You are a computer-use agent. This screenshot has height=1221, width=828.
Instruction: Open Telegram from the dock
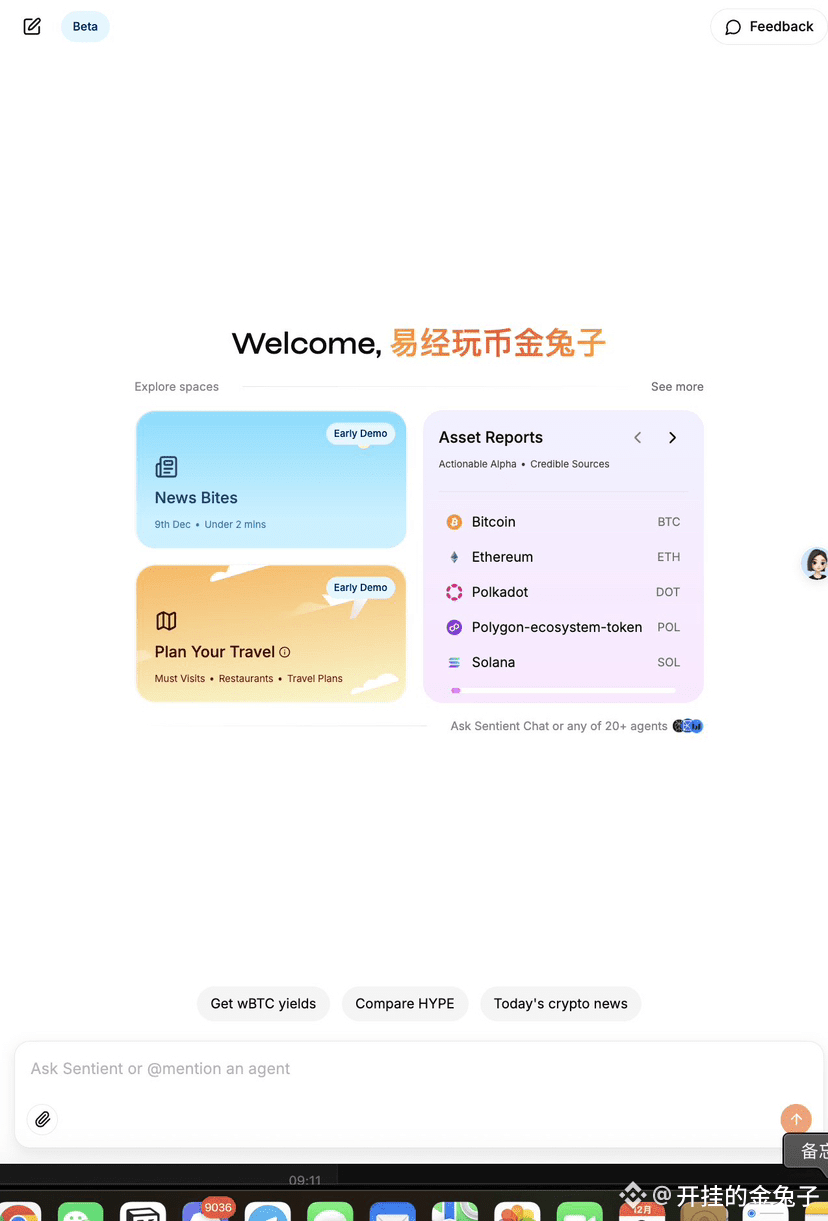pos(268,1211)
